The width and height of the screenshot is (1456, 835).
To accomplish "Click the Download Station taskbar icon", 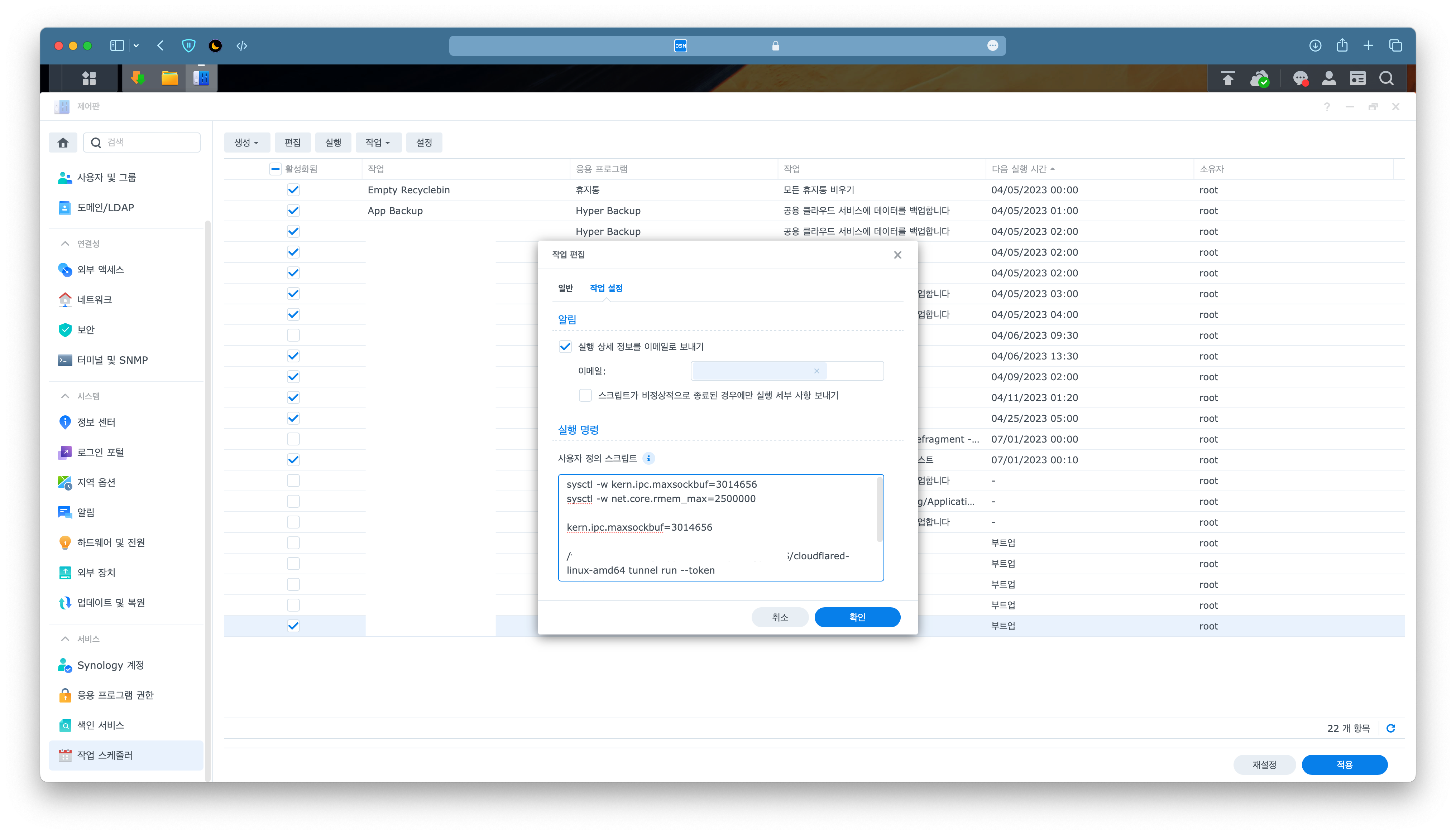I will (x=138, y=78).
